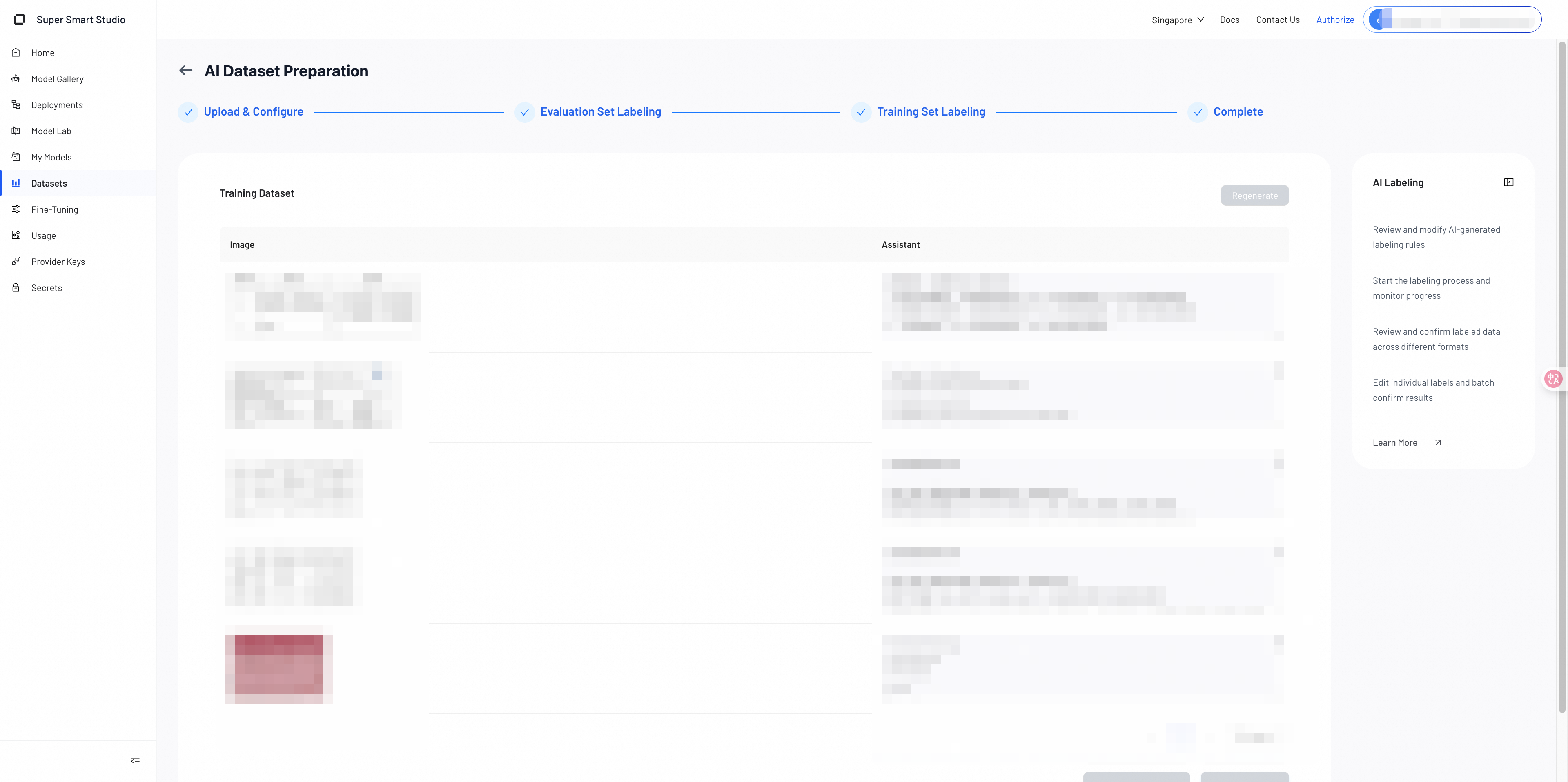Click 'Edit individual labels and batch confirm results'
The width and height of the screenshot is (1568, 782).
pyautogui.click(x=1434, y=390)
